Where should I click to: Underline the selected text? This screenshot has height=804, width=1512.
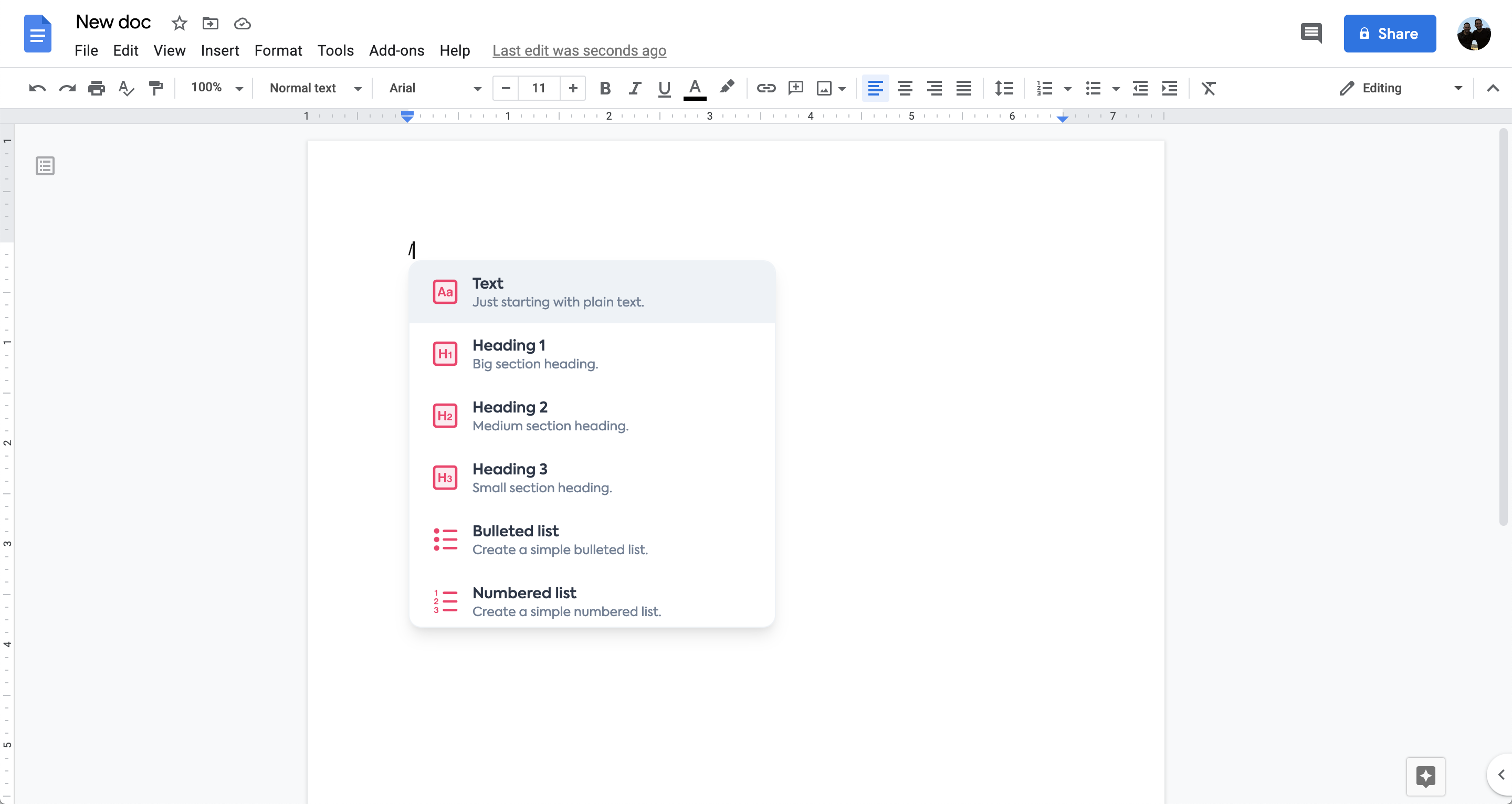point(664,88)
